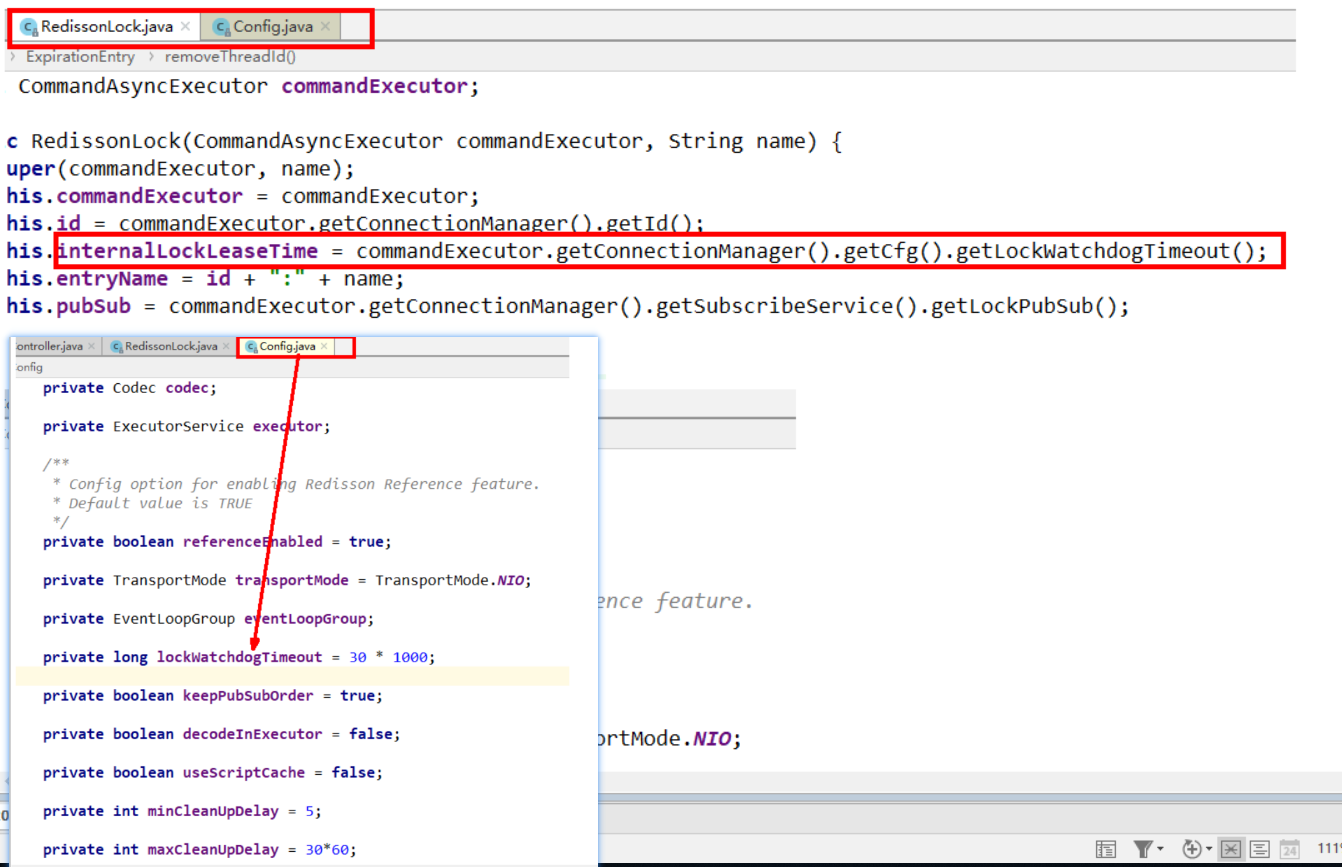The height and width of the screenshot is (867, 1342).
Task: Click the uper(commandExecutor, name) call
Action: point(181,168)
